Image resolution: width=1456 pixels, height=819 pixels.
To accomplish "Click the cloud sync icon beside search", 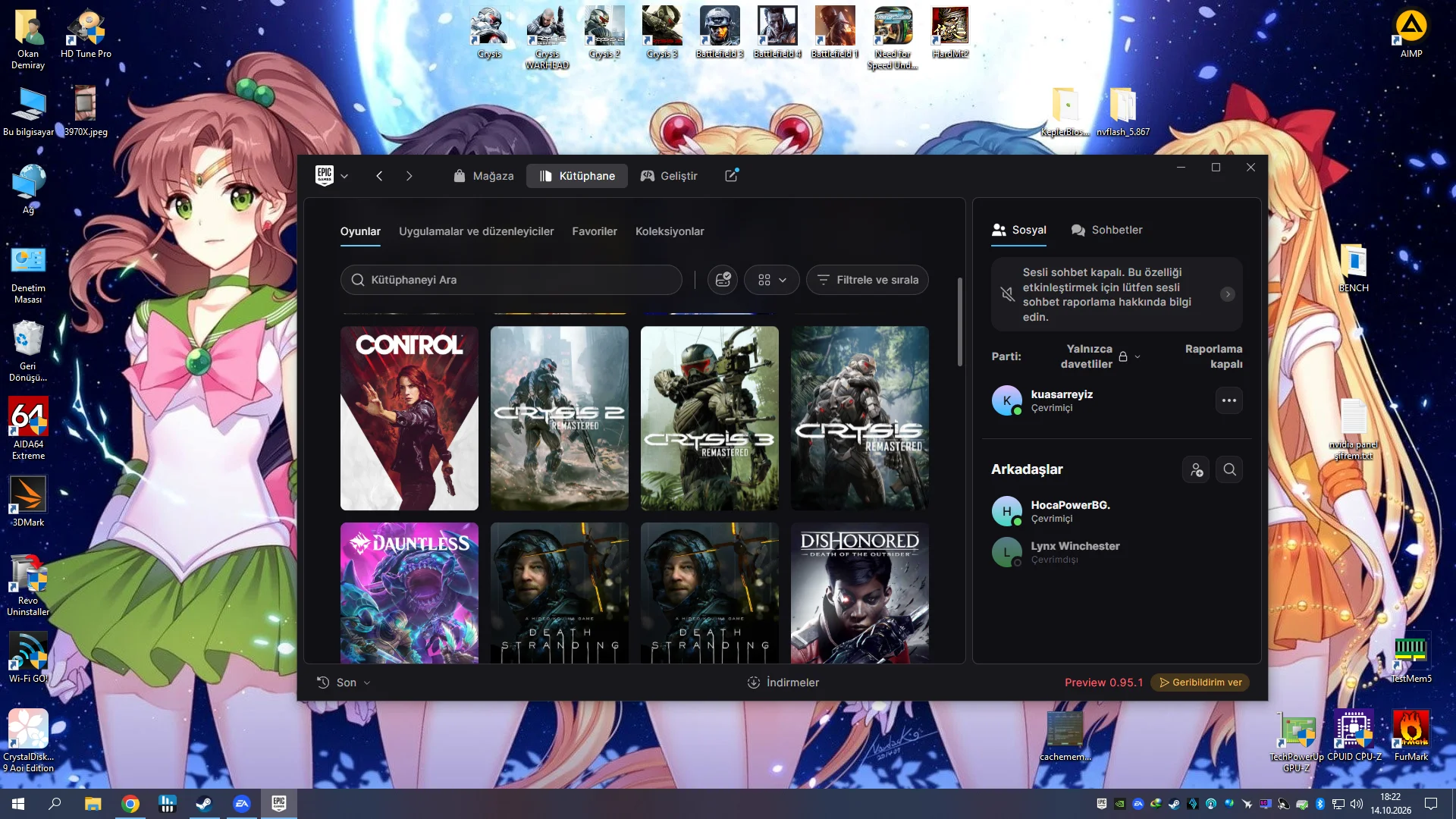I will [x=723, y=280].
